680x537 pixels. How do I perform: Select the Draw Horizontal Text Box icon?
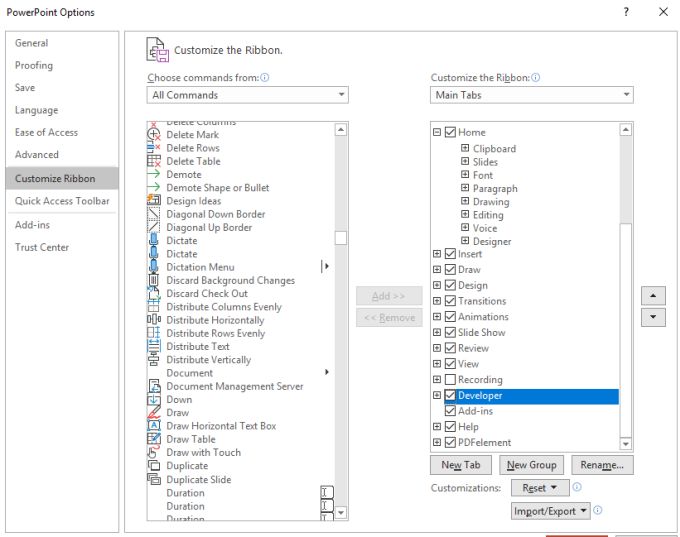click(154, 426)
